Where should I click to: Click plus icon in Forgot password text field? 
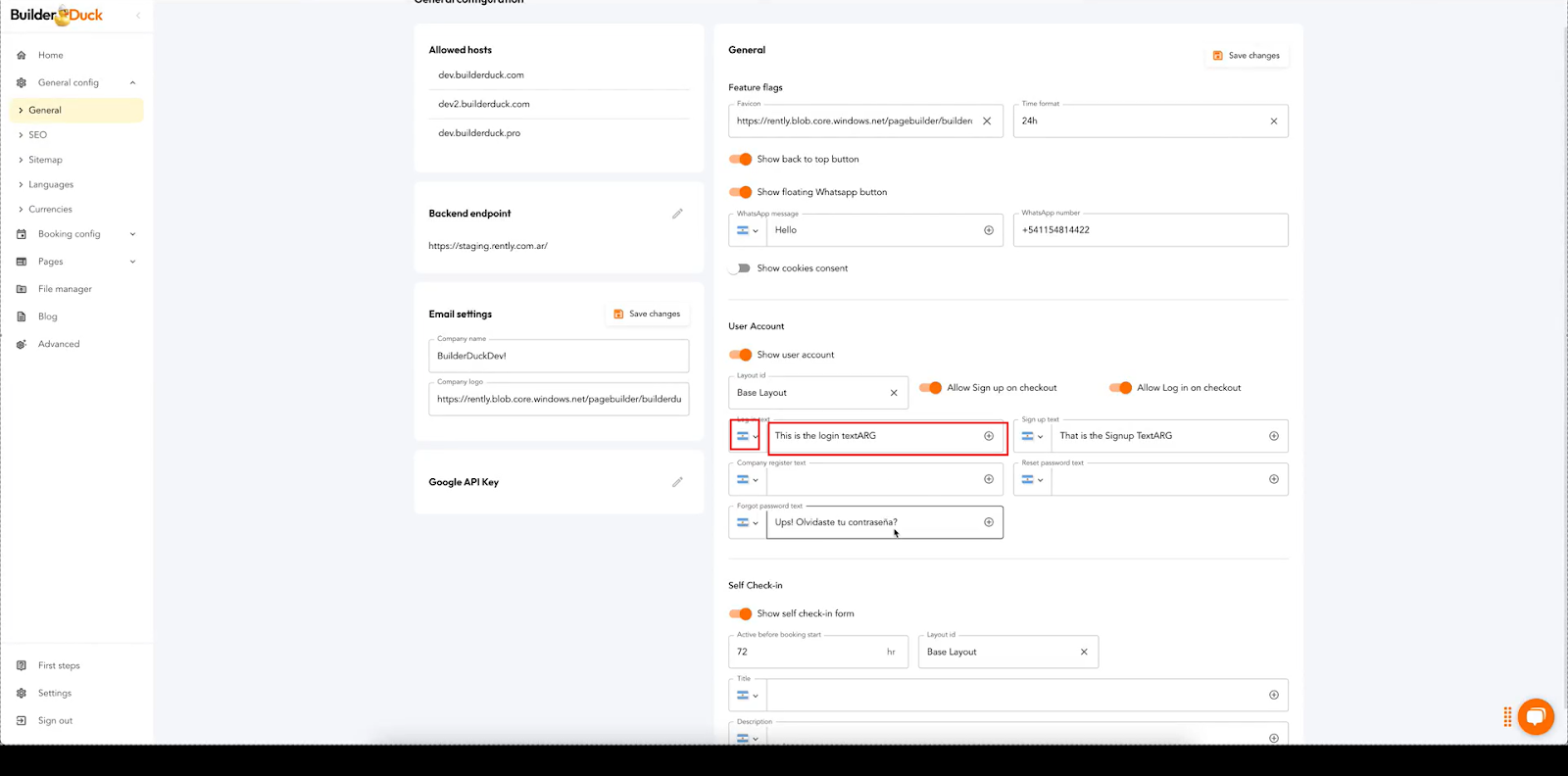(988, 522)
